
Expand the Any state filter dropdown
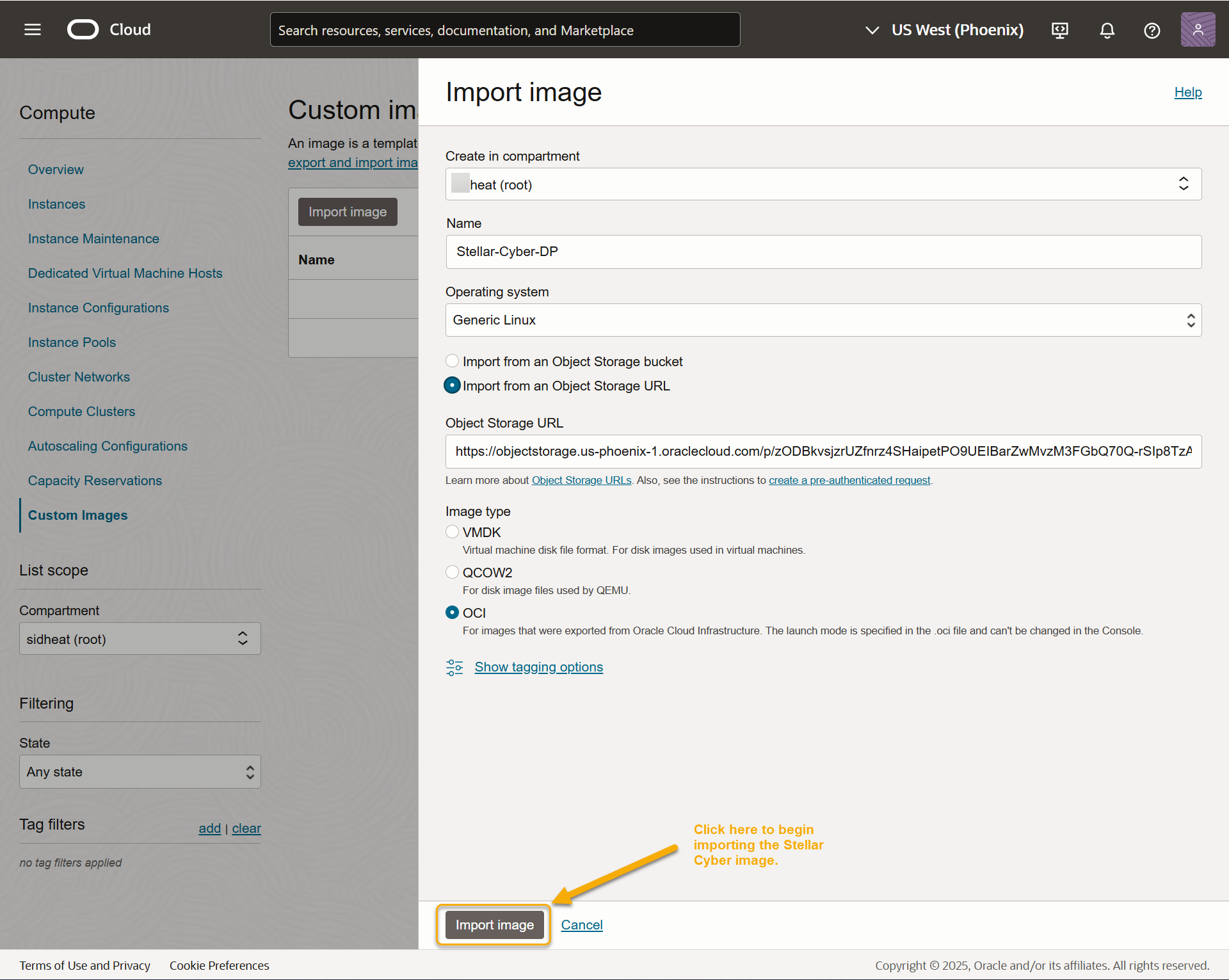pyautogui.click(x=140, y=772)
